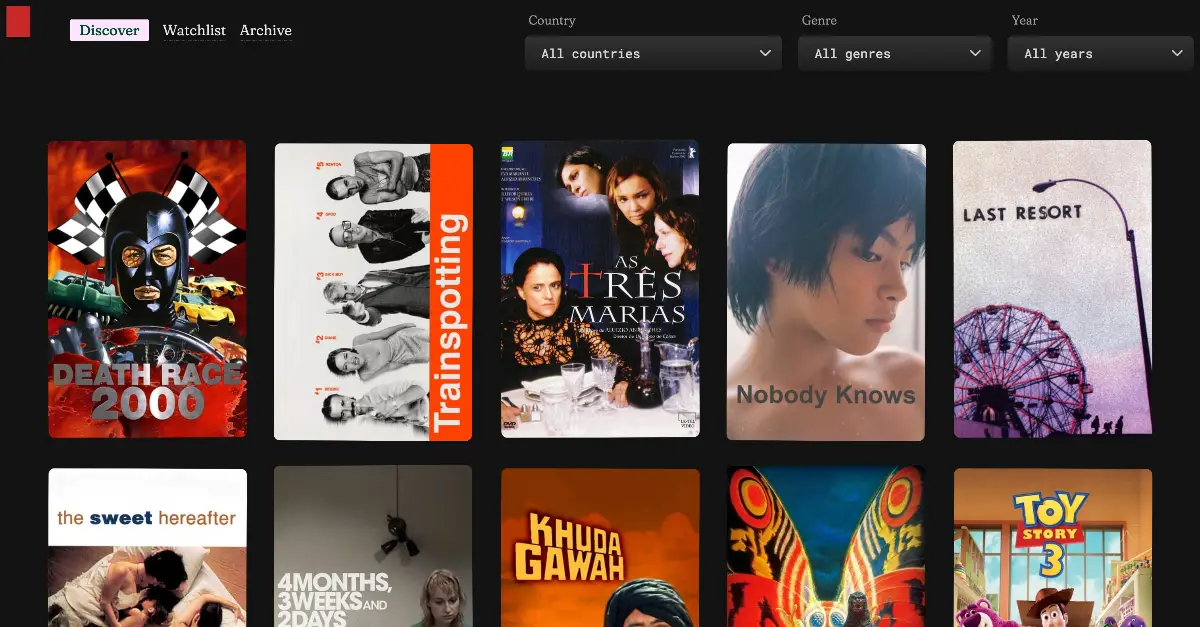Expand the Country filter dropdown
Viewport: 1200px width, 627px height.
652,54
